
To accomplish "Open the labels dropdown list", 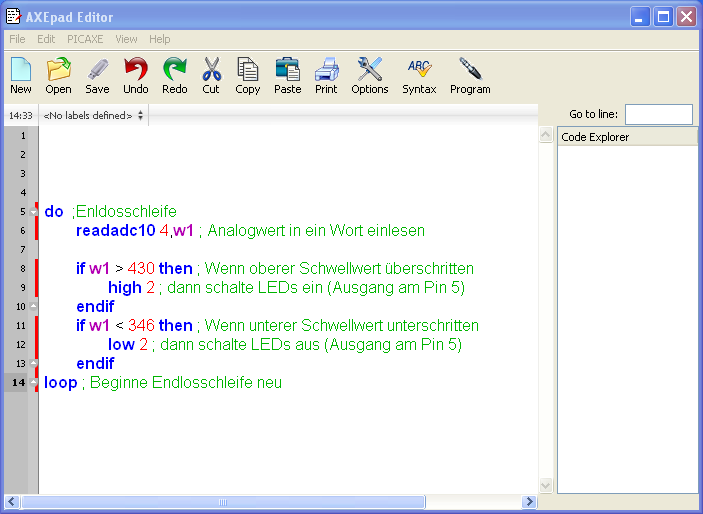I will 94,116.
